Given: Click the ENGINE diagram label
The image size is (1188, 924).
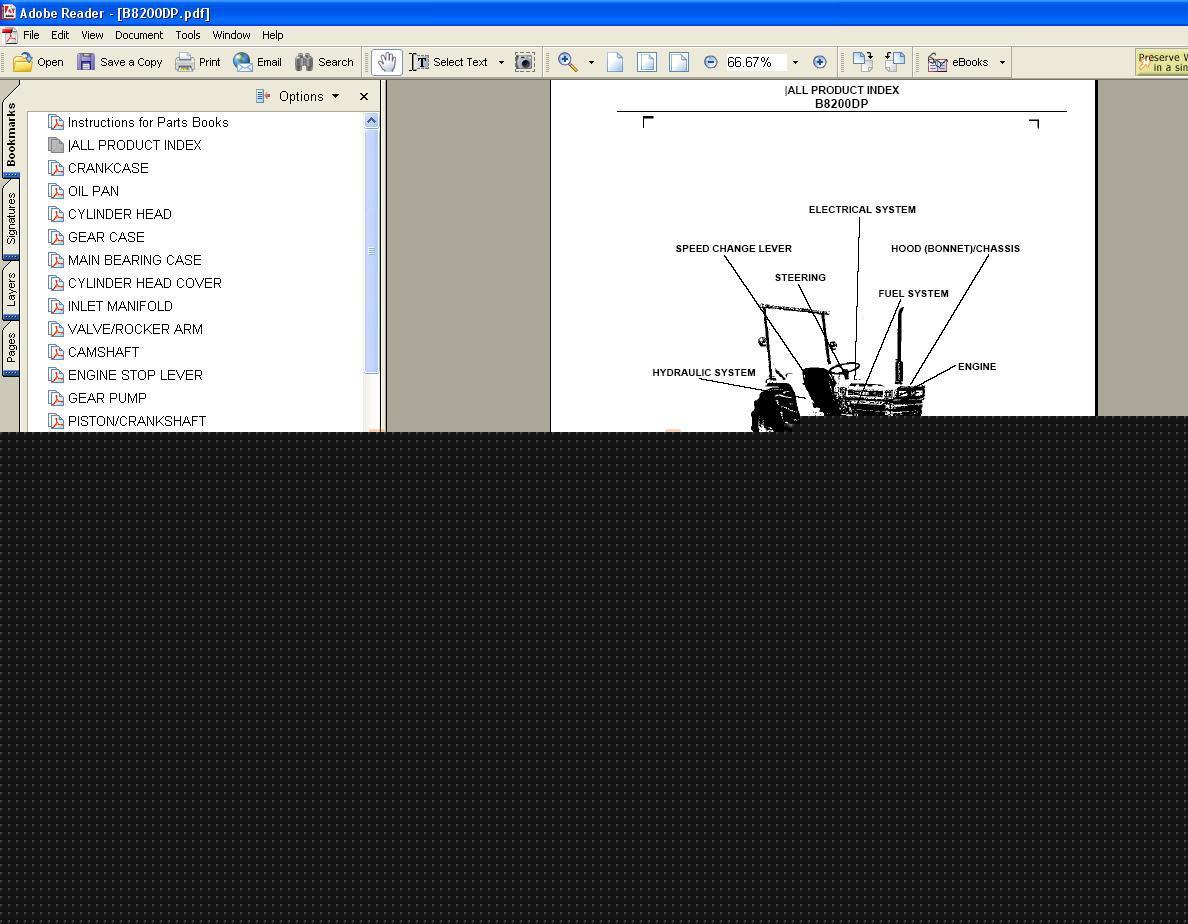Looking at the screenshot, I should 977,367.
